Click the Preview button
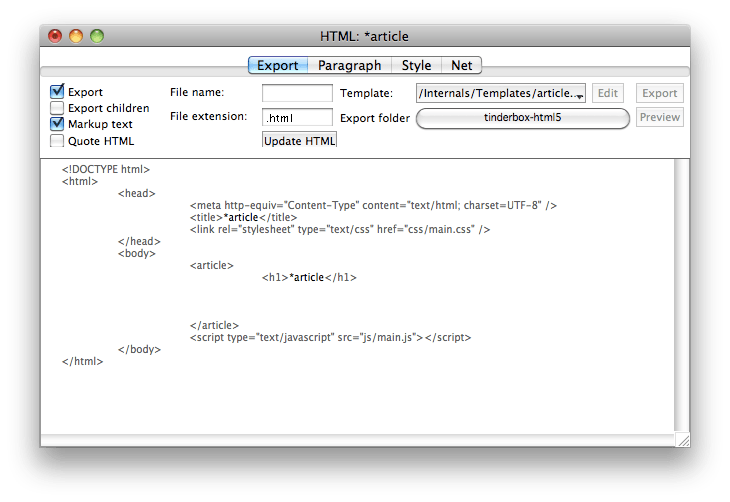 [x=659, y=117]
